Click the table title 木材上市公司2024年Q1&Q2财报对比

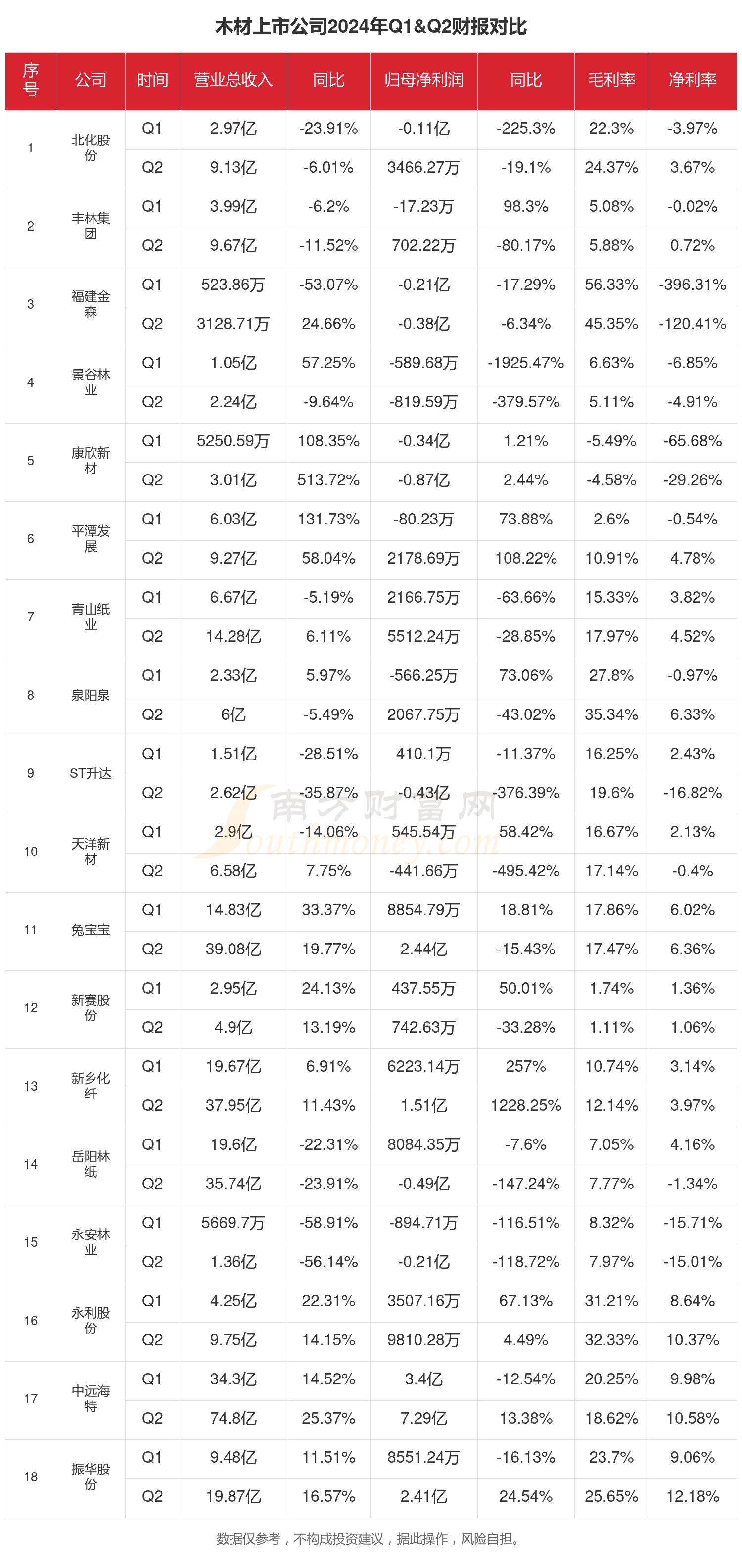pos(371,27)
